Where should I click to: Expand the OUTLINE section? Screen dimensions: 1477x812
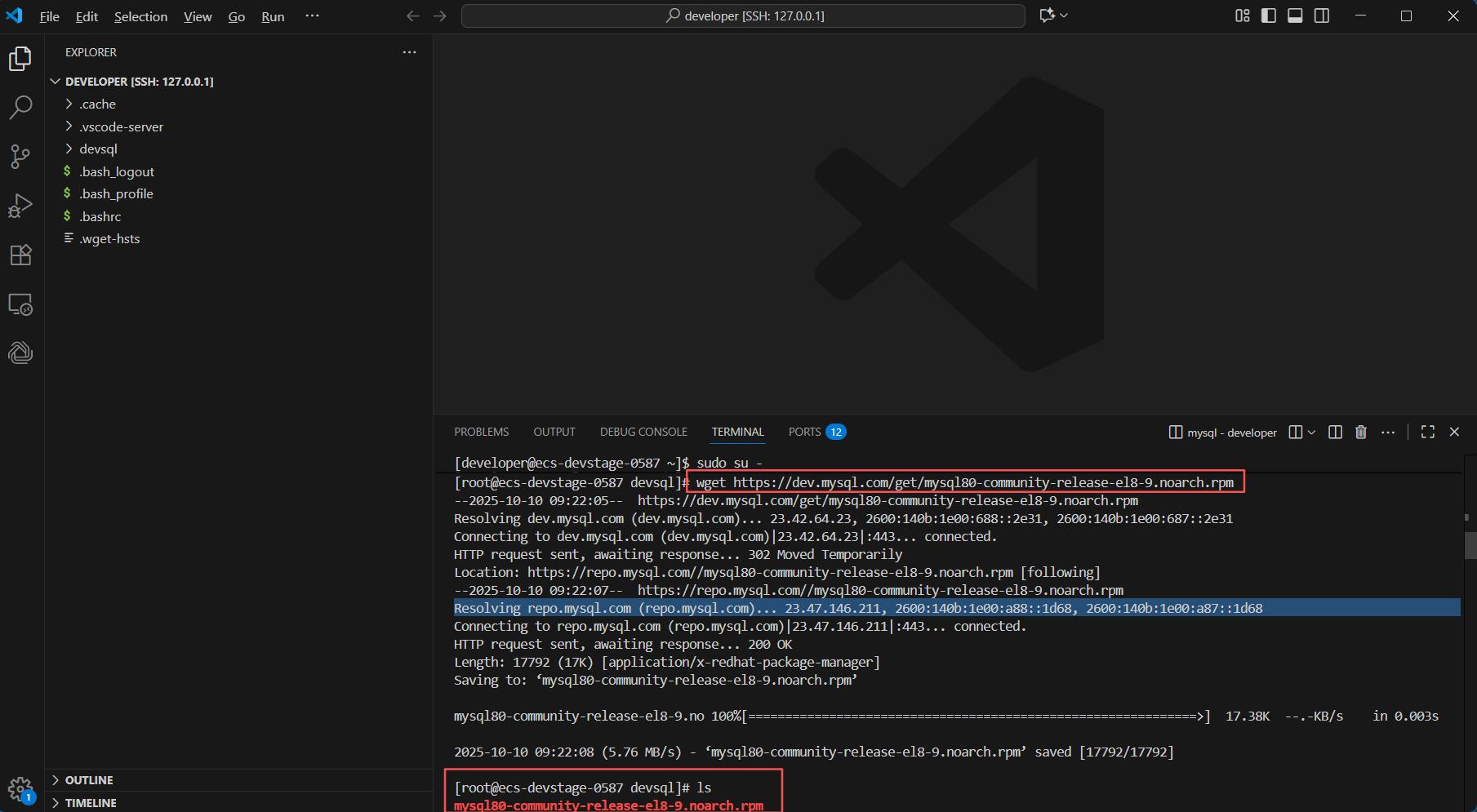coord(89,780)
